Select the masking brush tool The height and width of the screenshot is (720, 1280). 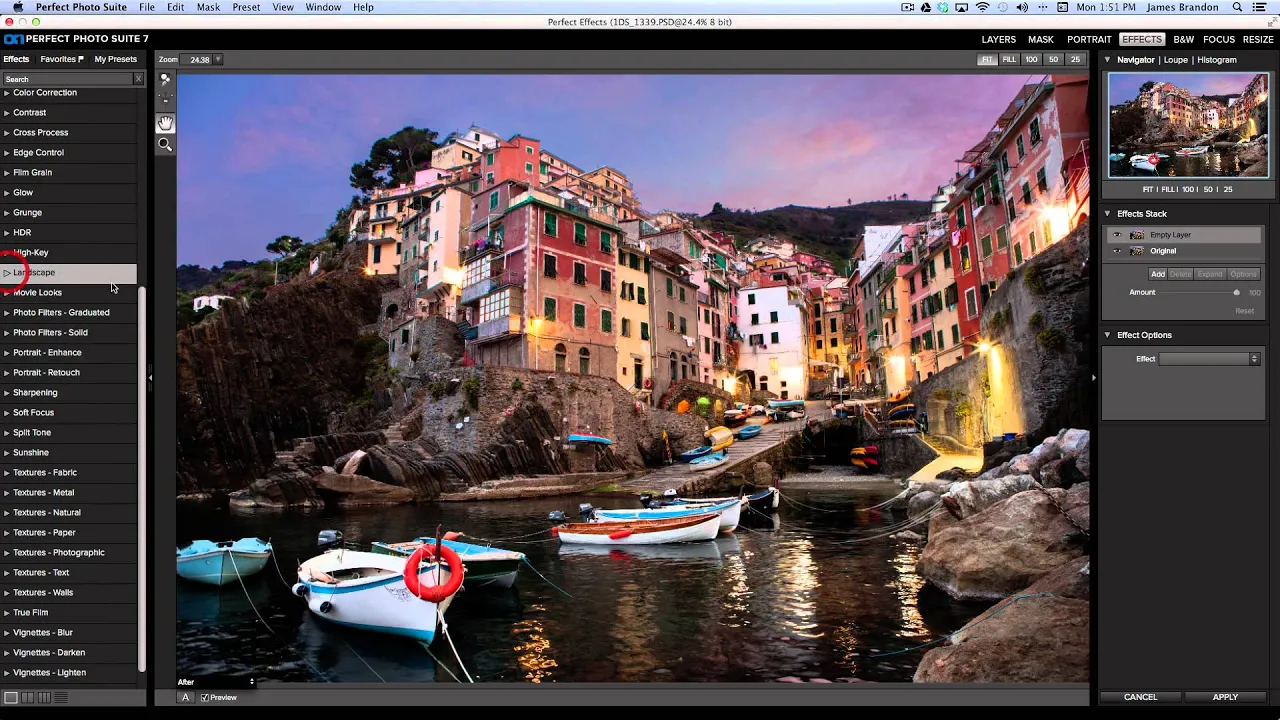click(165, 79)
